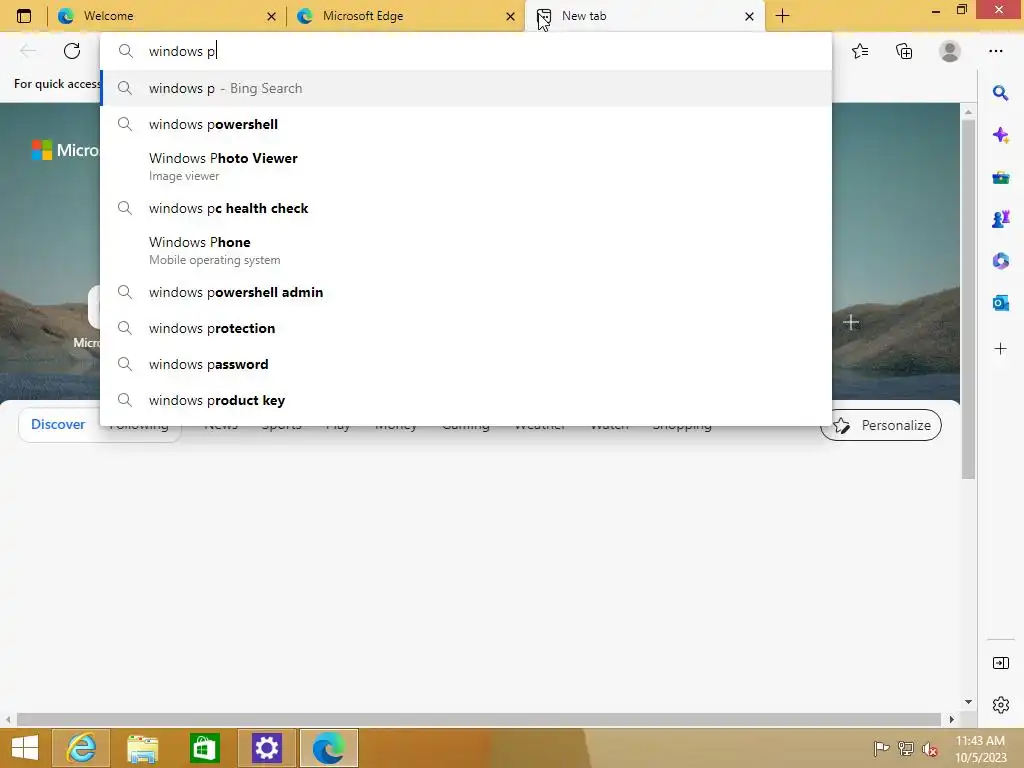Click inside the address bar text field
This screenshot has height=768, width=1024.
coord(466,51)
